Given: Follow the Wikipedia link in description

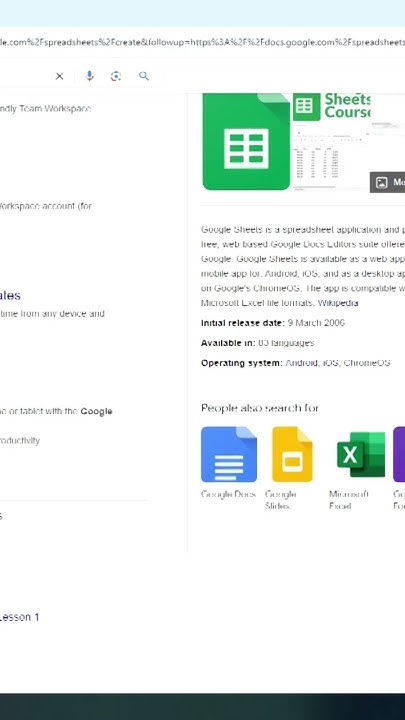Looking at the screenshot, I should click(x=338, y=303).
